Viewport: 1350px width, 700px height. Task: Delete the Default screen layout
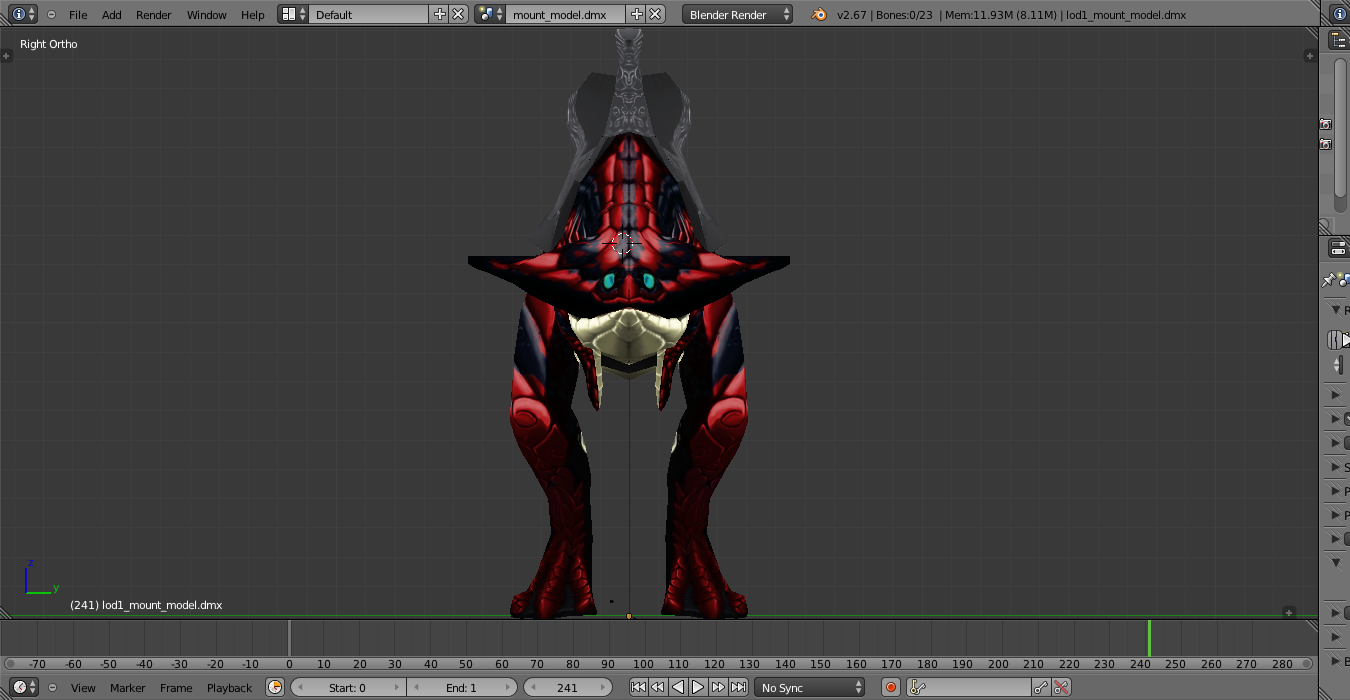coord(458,14)
